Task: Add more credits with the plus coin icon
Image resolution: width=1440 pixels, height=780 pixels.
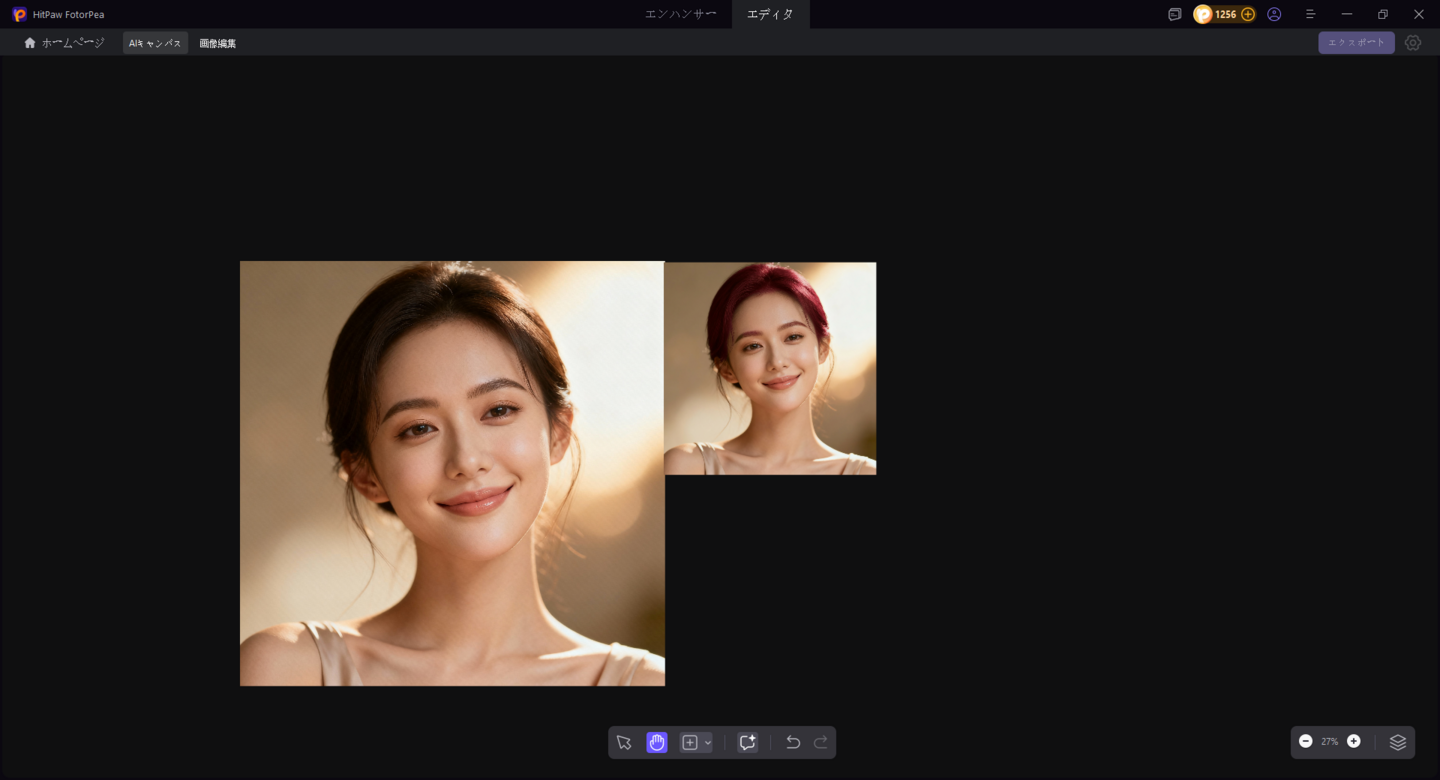Action: (x=1248, y=14)
